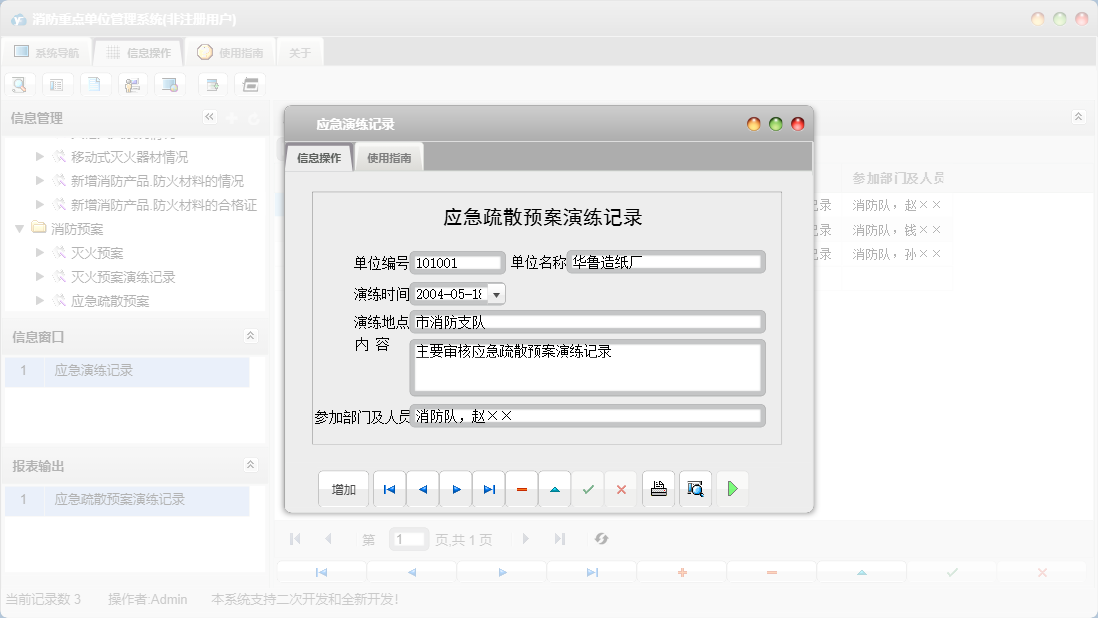Image resolution: width=1098 pixels, height=618 pixels.
Task: Switch to the 使用指南 tab in the dialog
Action: pyautogui.click(x=388, y=157)
